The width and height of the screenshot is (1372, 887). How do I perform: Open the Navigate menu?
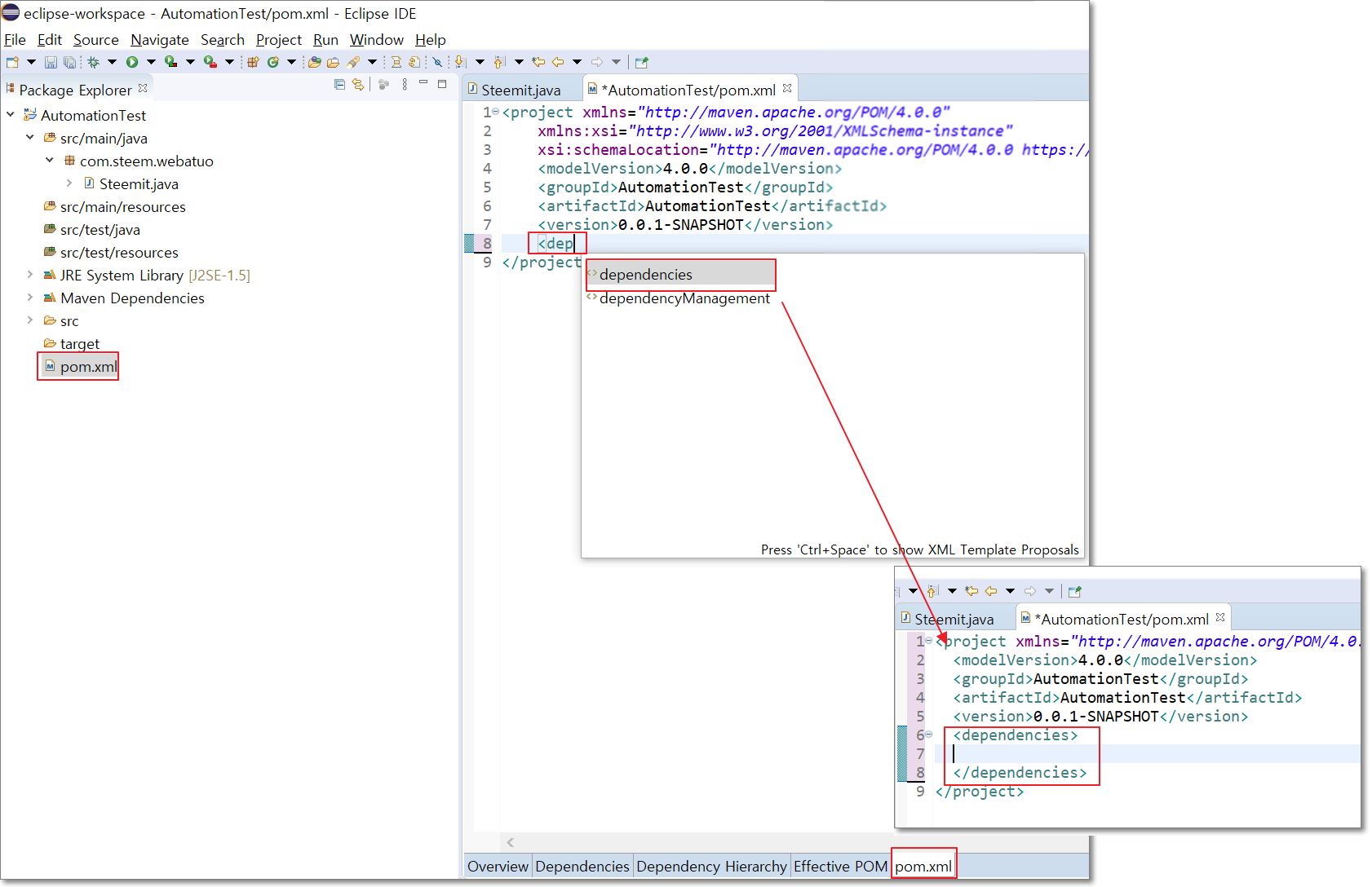pos(159,40)
